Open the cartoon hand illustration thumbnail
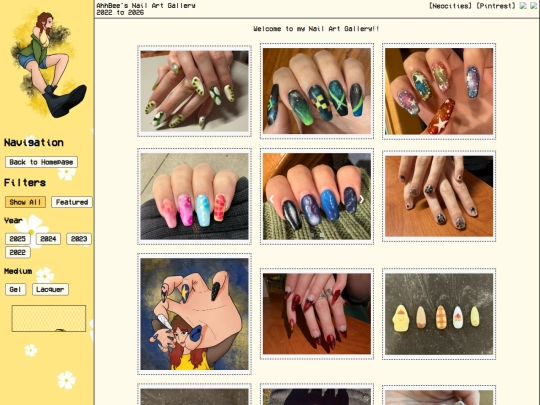This screenshot has height=405, width=540. tap(194, 314)
